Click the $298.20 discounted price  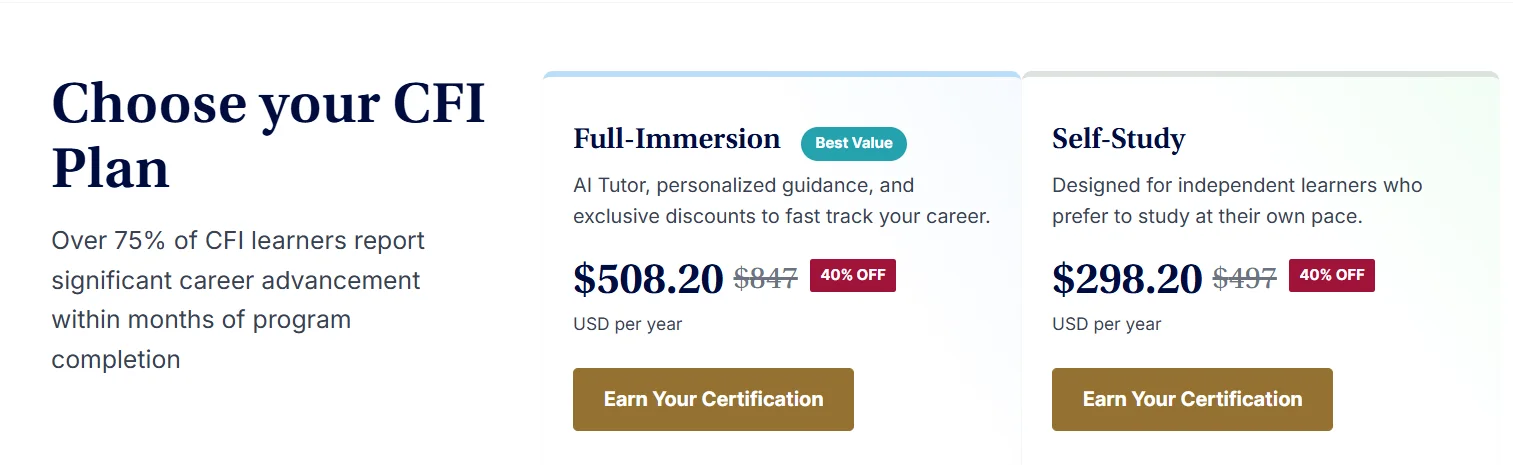click(1127, 279)
